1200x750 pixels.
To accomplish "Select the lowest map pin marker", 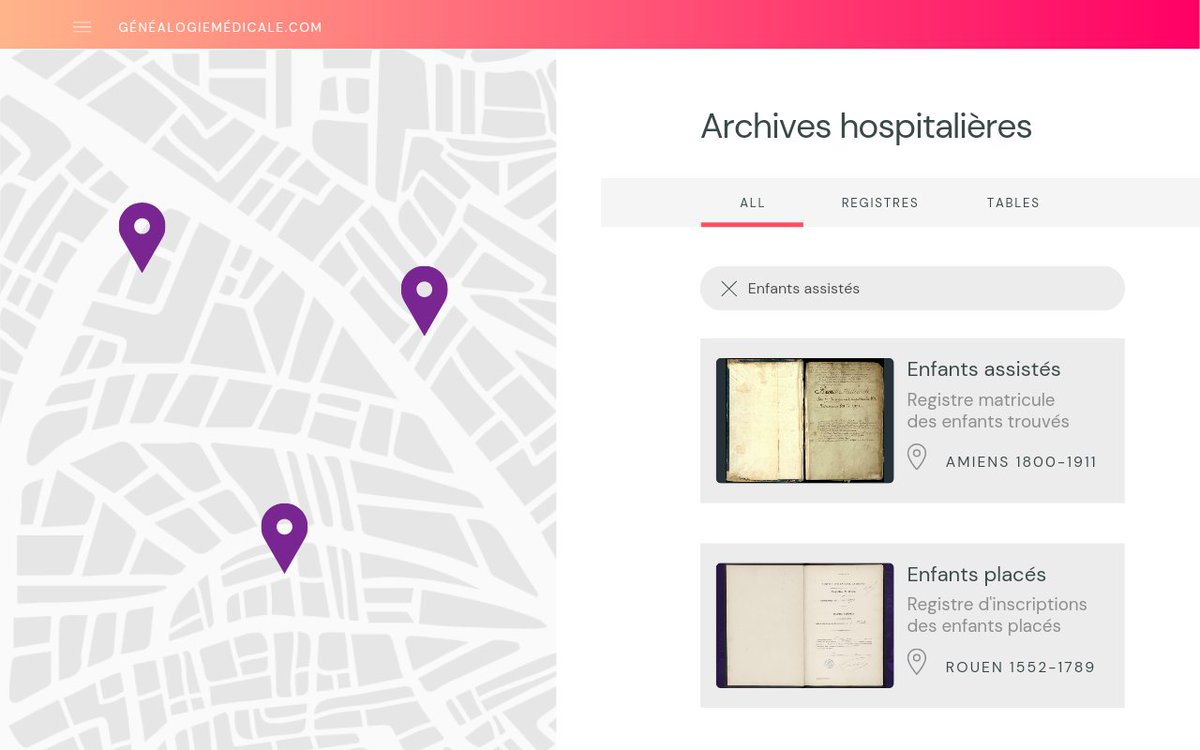I will coord(284,530).
